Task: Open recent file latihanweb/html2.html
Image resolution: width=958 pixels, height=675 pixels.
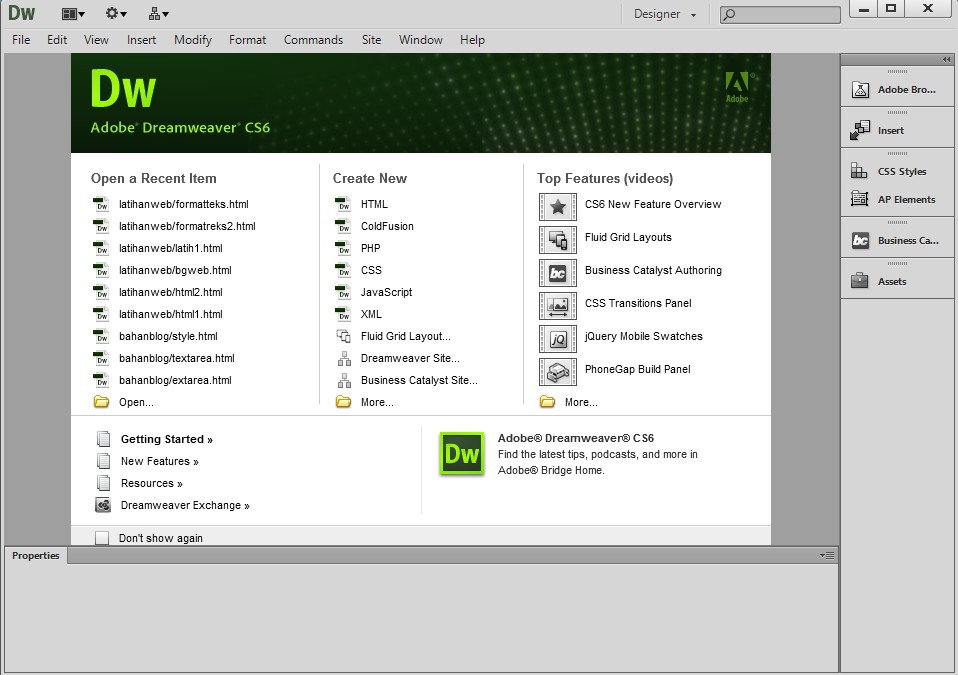Action: coord(170,292)
